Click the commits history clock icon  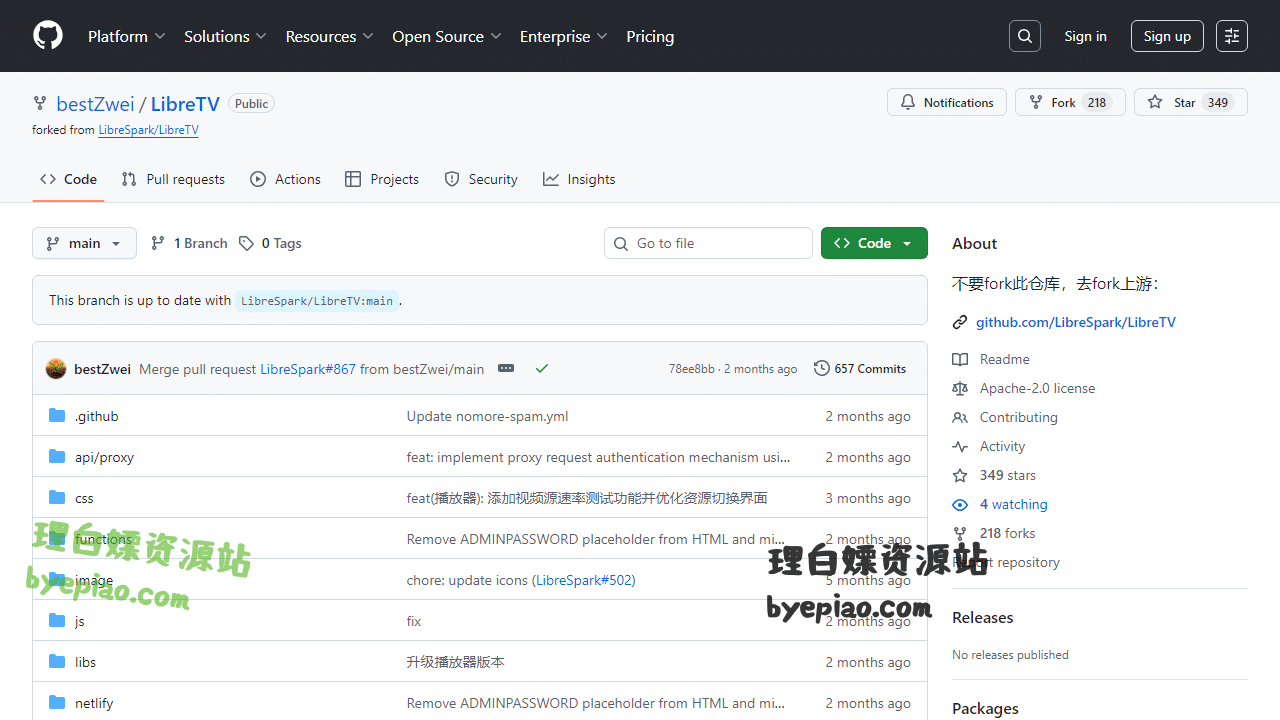(x=822, y=369)
